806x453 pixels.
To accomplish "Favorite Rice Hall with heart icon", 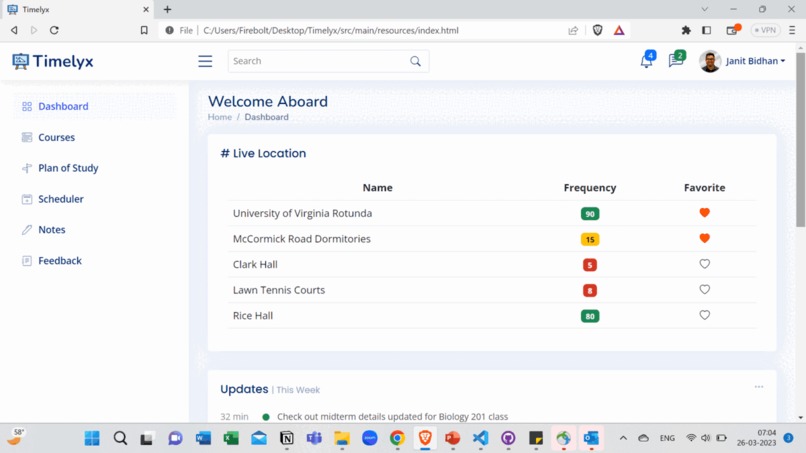I will 704,315.
